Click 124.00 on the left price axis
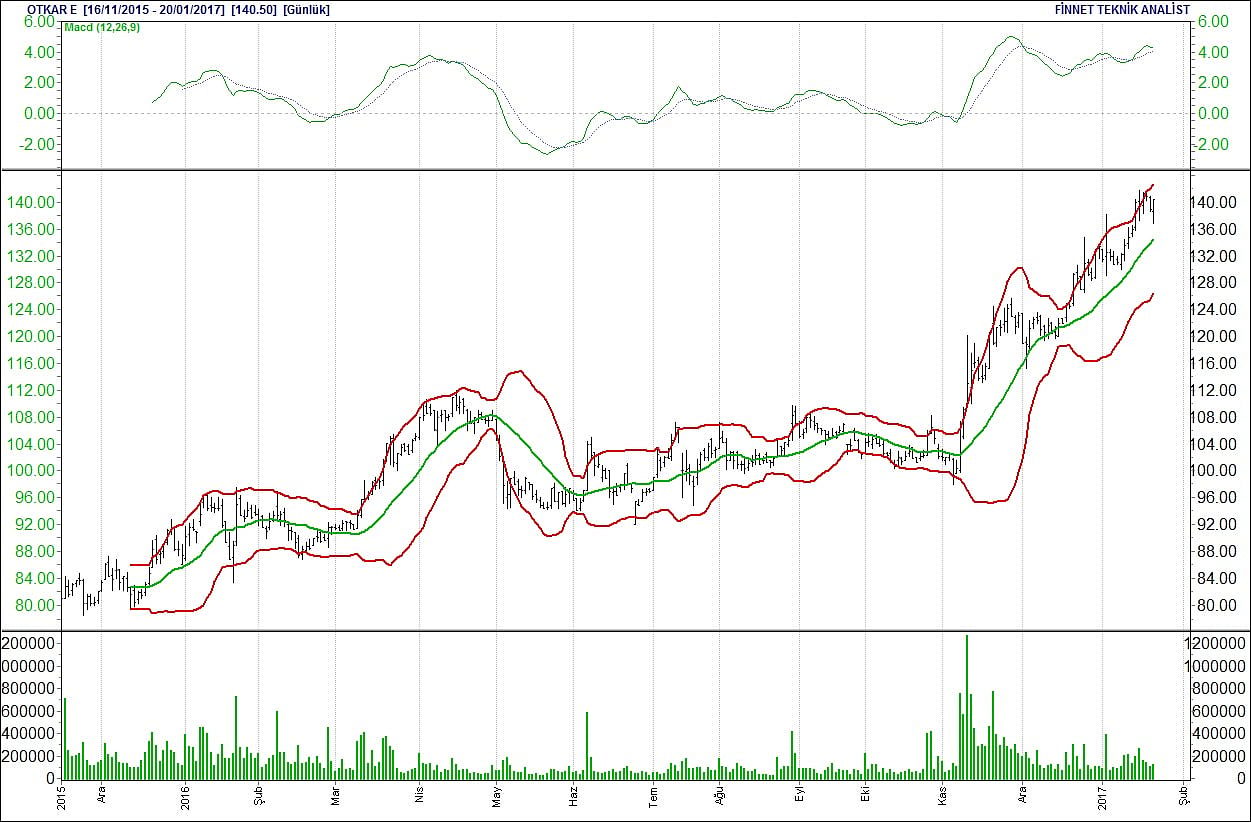The width and height of the screenshot is (1251, 822). [x=30, y=310]
